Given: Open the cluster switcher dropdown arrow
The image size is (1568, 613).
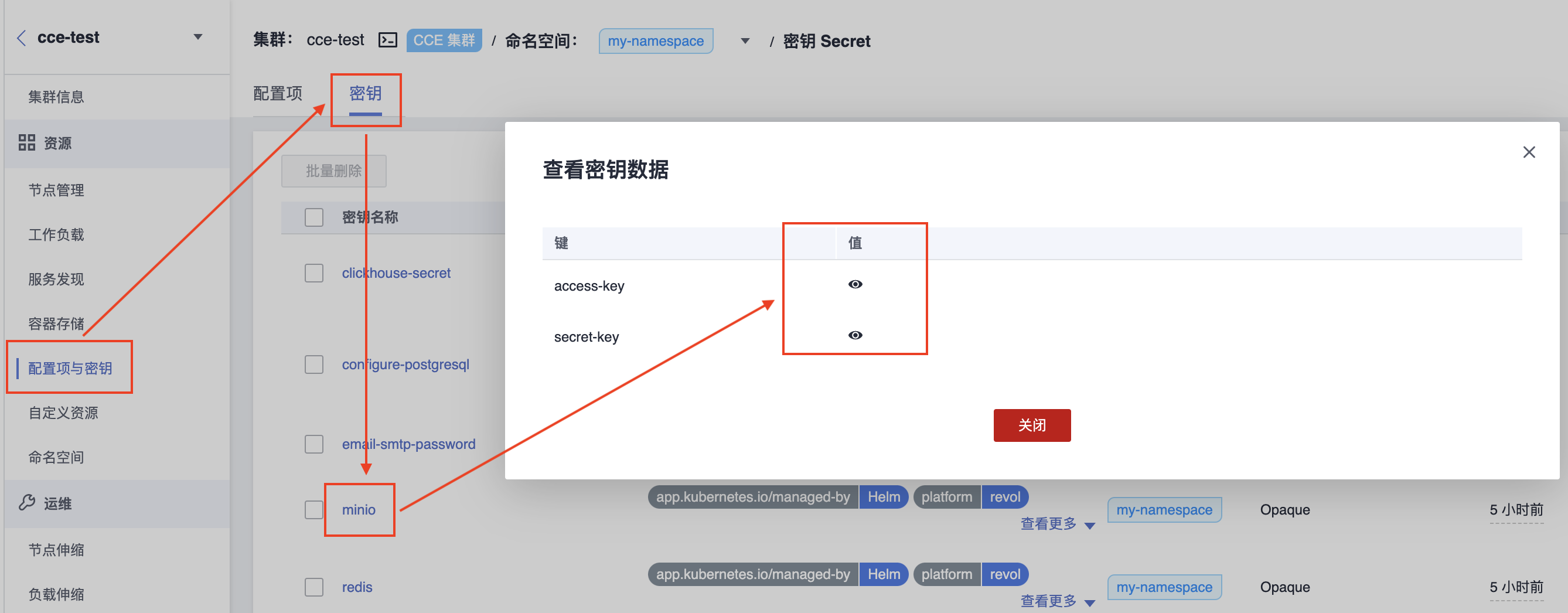Looking at the screenshot, I should 198,37.
